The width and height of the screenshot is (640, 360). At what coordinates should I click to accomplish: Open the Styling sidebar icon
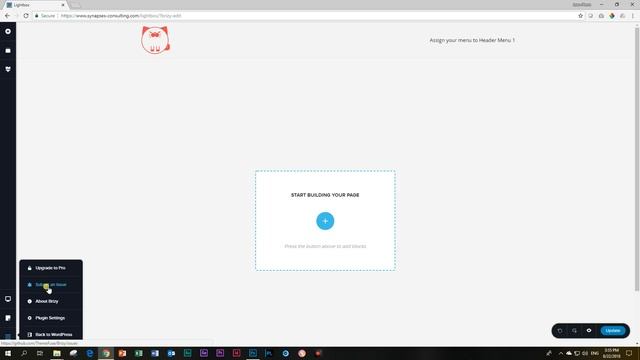[x=8, y=69]
